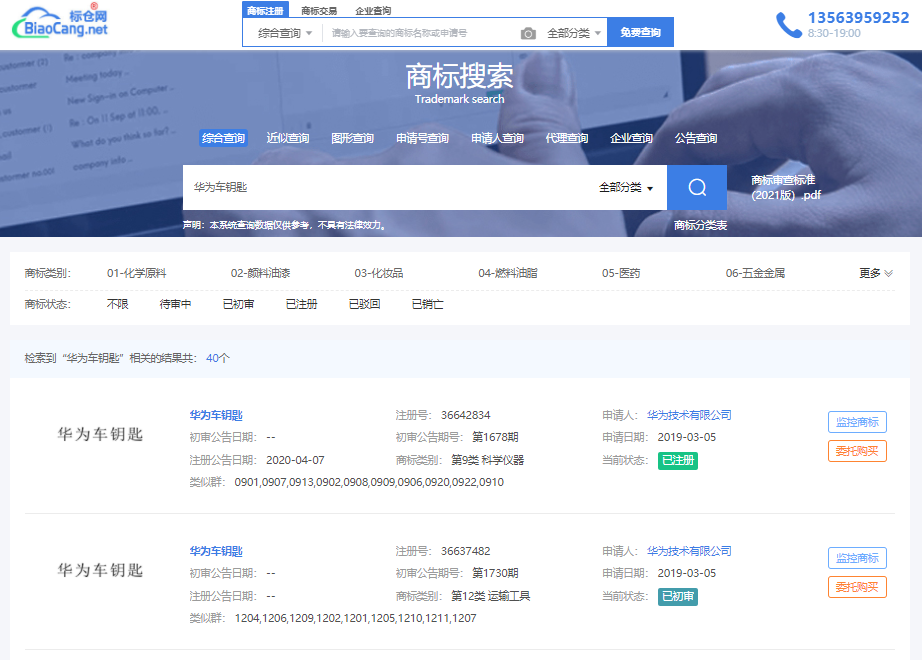The image size is (922, 660).
Task: Expand 更多 trademark categories
Action: pos(876,273)
